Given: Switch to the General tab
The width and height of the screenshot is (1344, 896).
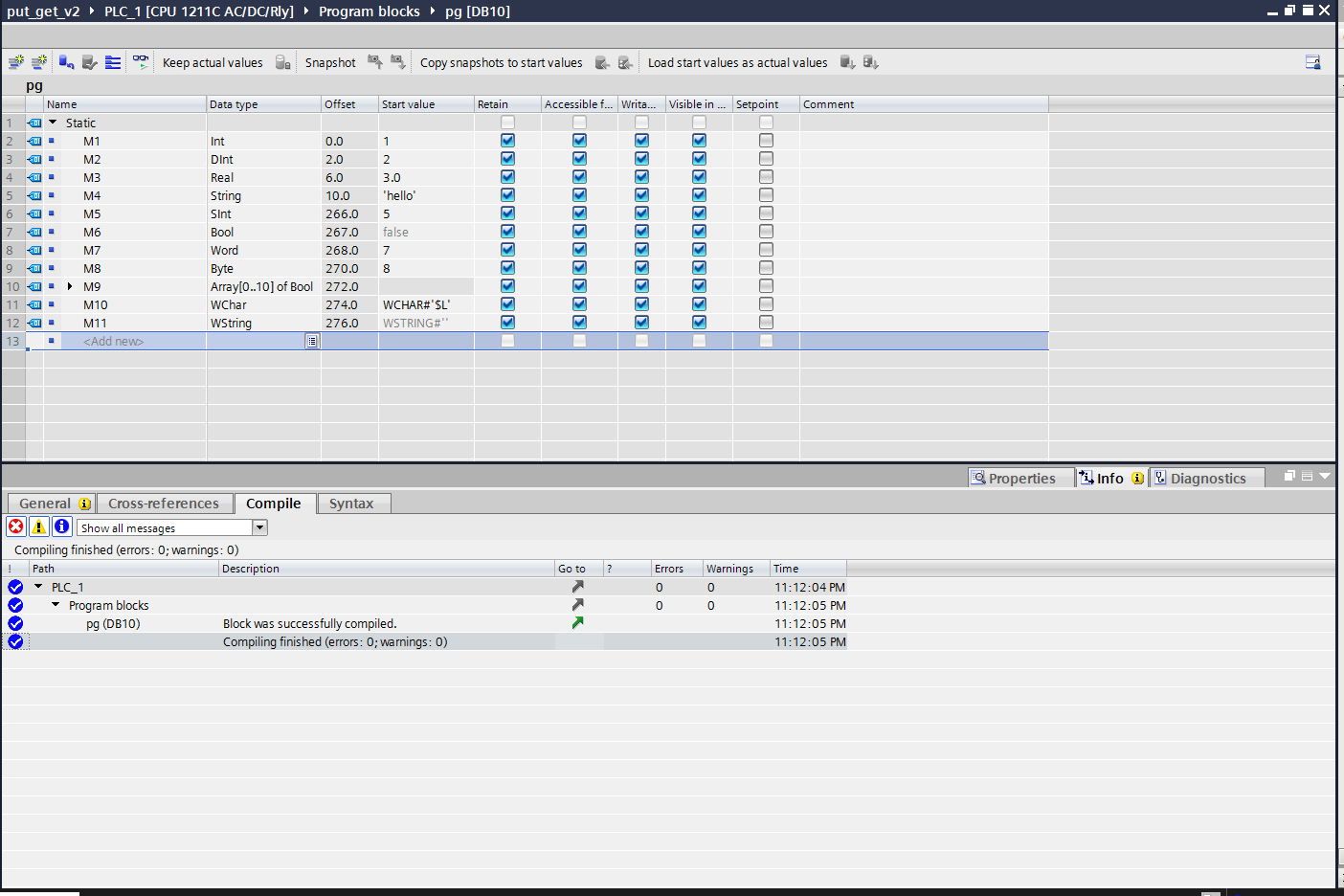Looking at the screenshot, I should click(x=51, y=504).
